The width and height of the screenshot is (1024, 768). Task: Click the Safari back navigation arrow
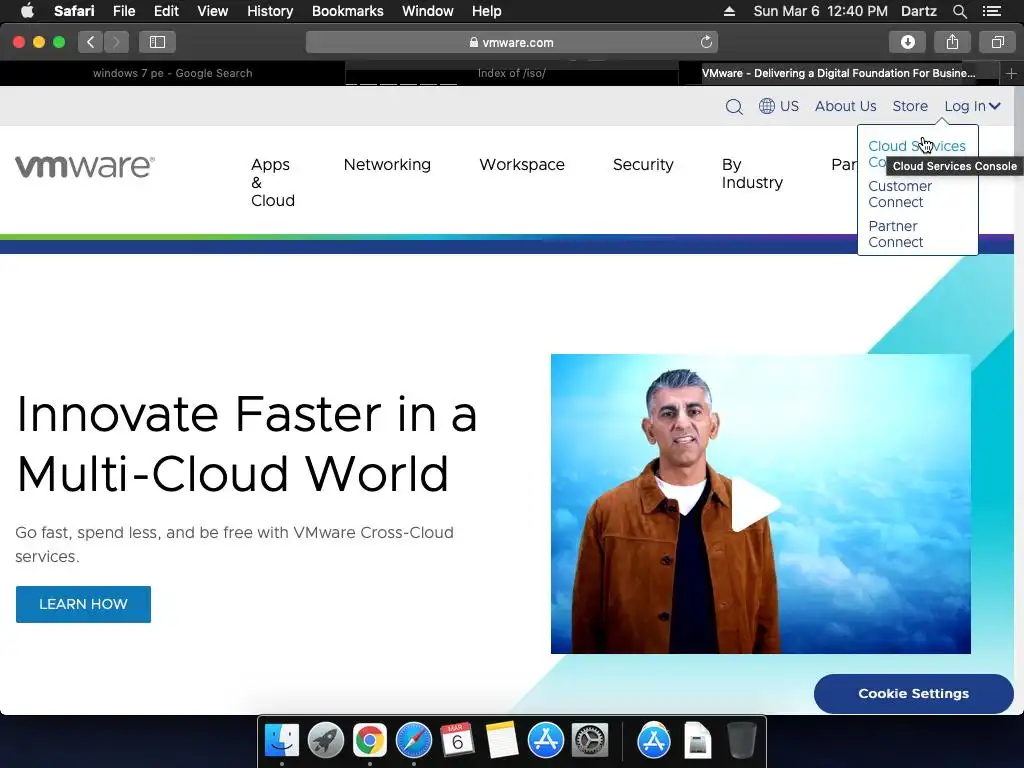[x=91, y=42]
